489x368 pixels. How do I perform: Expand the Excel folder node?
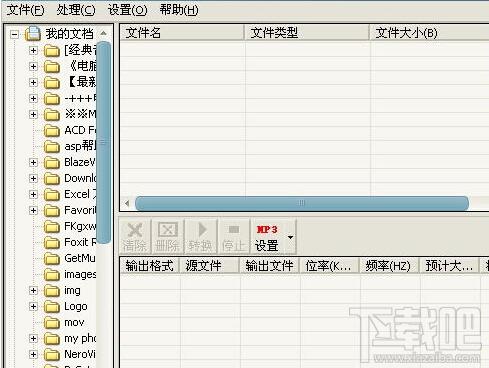coord(33,194)
